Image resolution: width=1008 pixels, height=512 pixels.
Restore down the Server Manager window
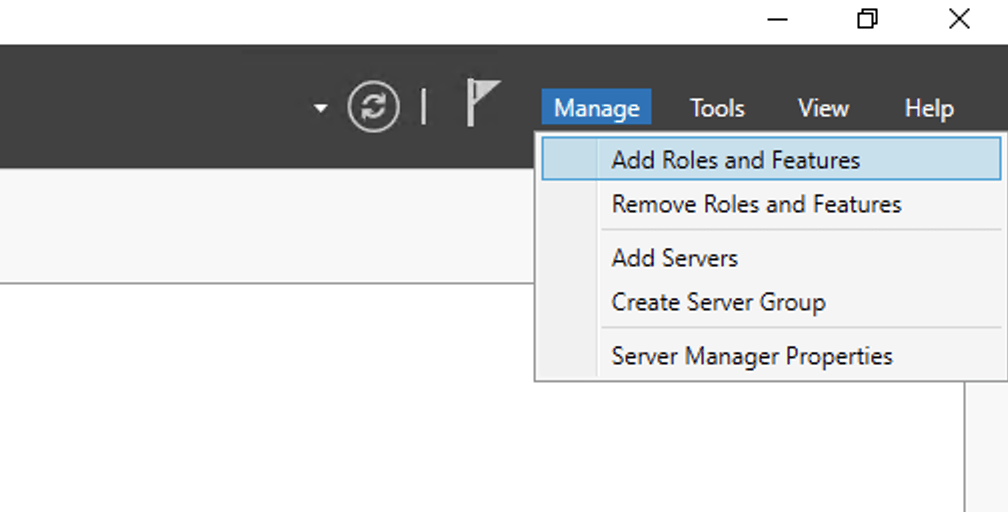tap(868, 20)
